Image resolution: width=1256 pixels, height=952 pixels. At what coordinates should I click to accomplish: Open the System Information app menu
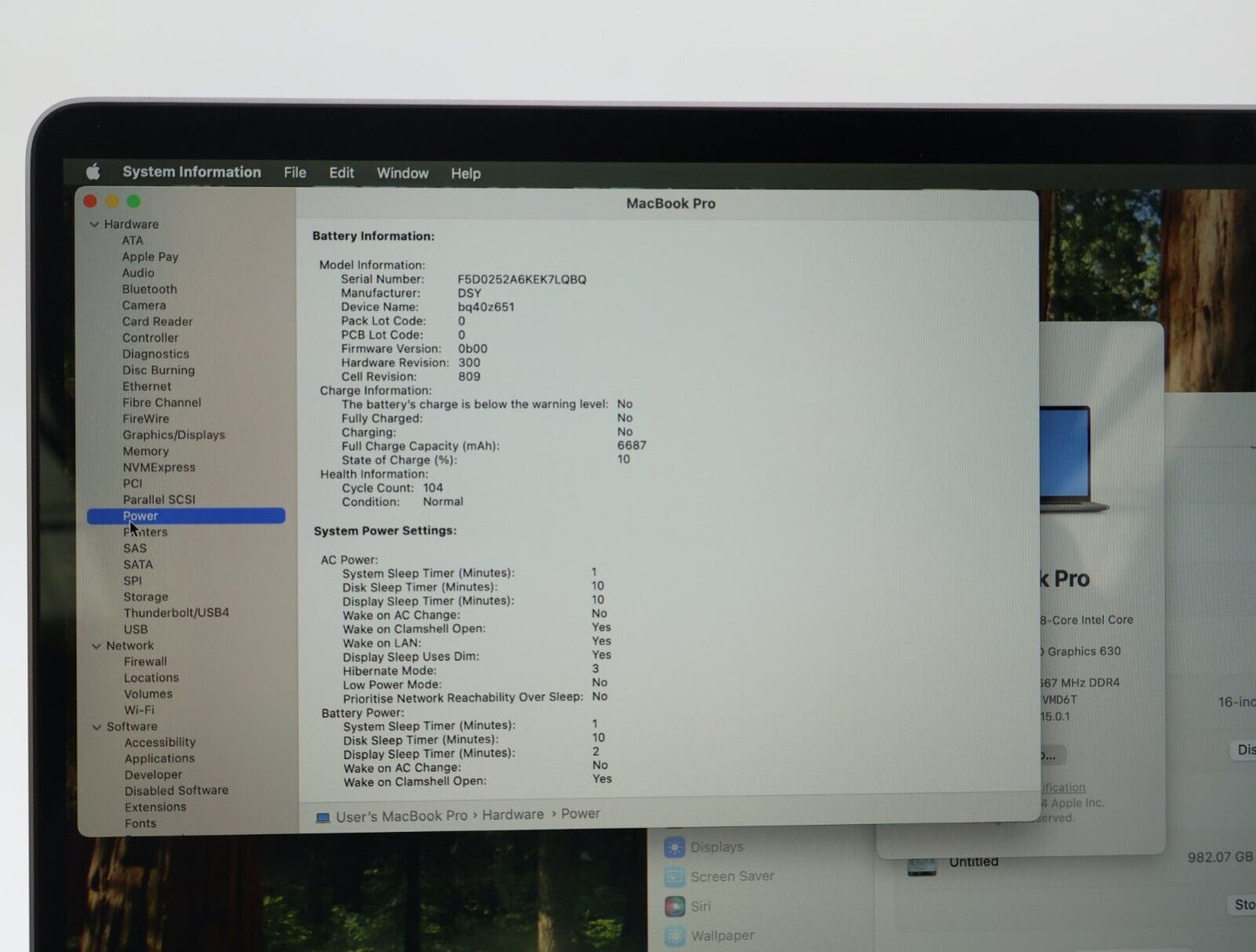[x=191, y=172]
